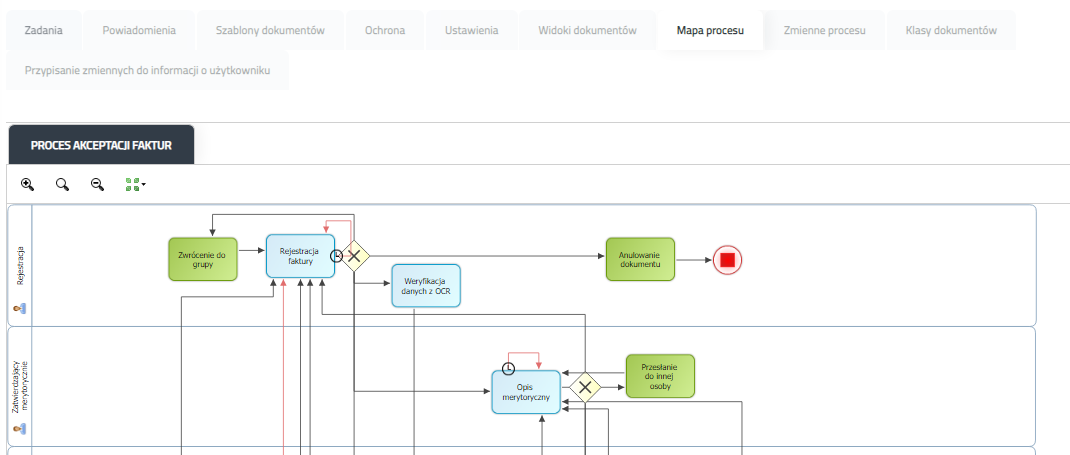Open the Ustawienia tab
This screenshot has height=455, width=1070.
[x=472, y=30]
